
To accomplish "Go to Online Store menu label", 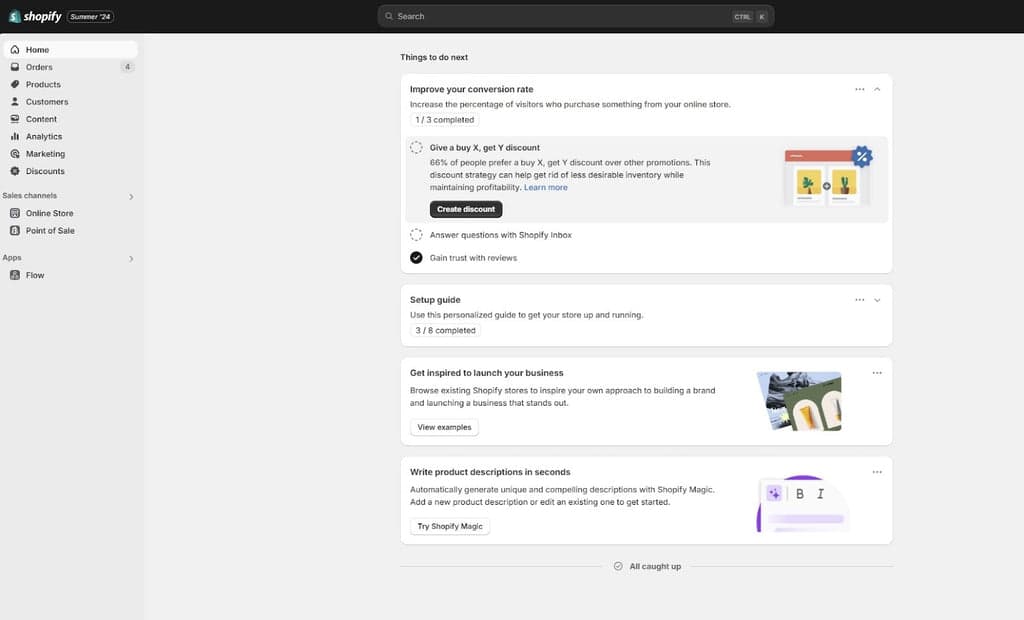I will [50, 213].
